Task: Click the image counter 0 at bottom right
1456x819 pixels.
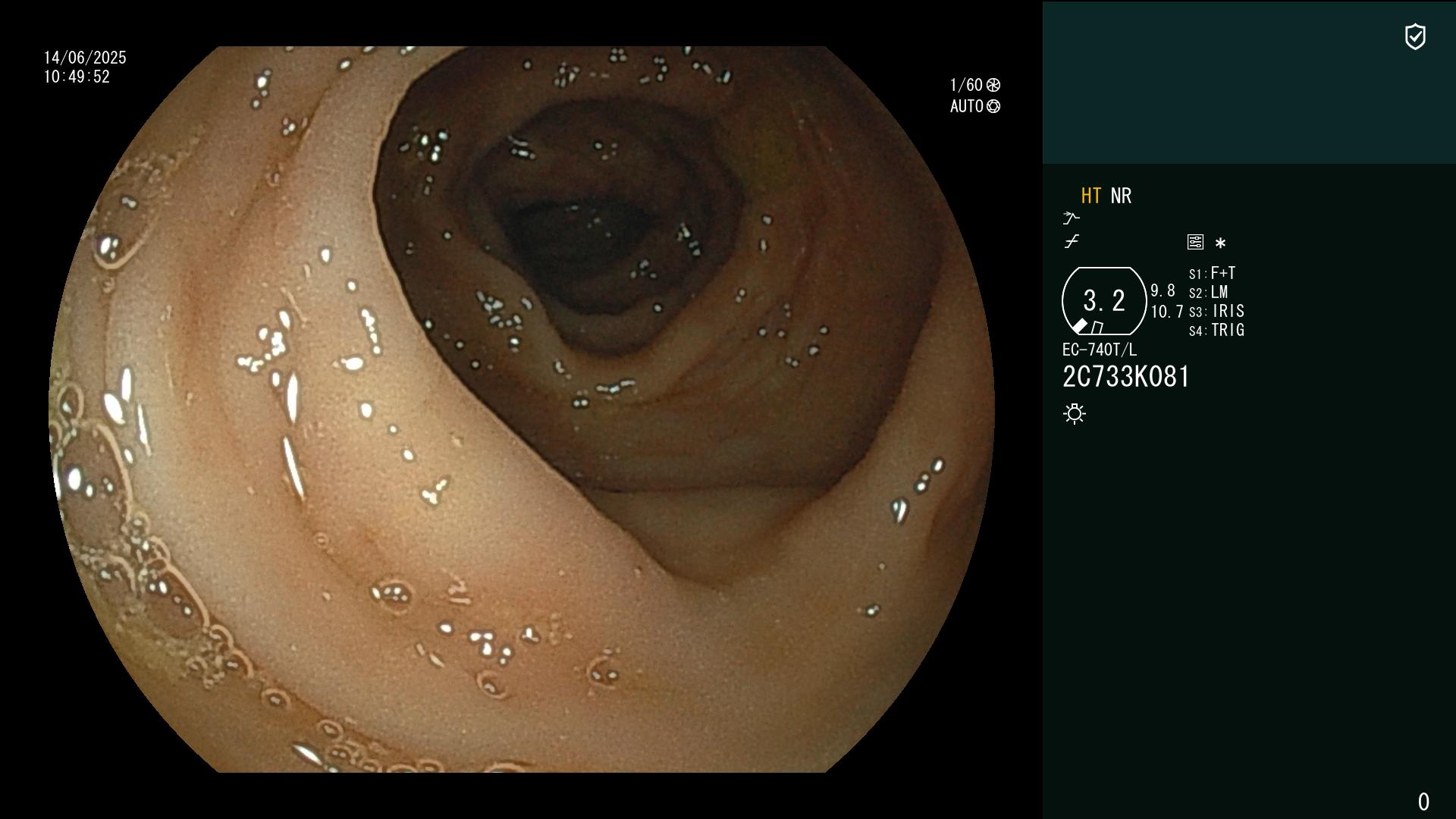Action: coord(1423,802)
